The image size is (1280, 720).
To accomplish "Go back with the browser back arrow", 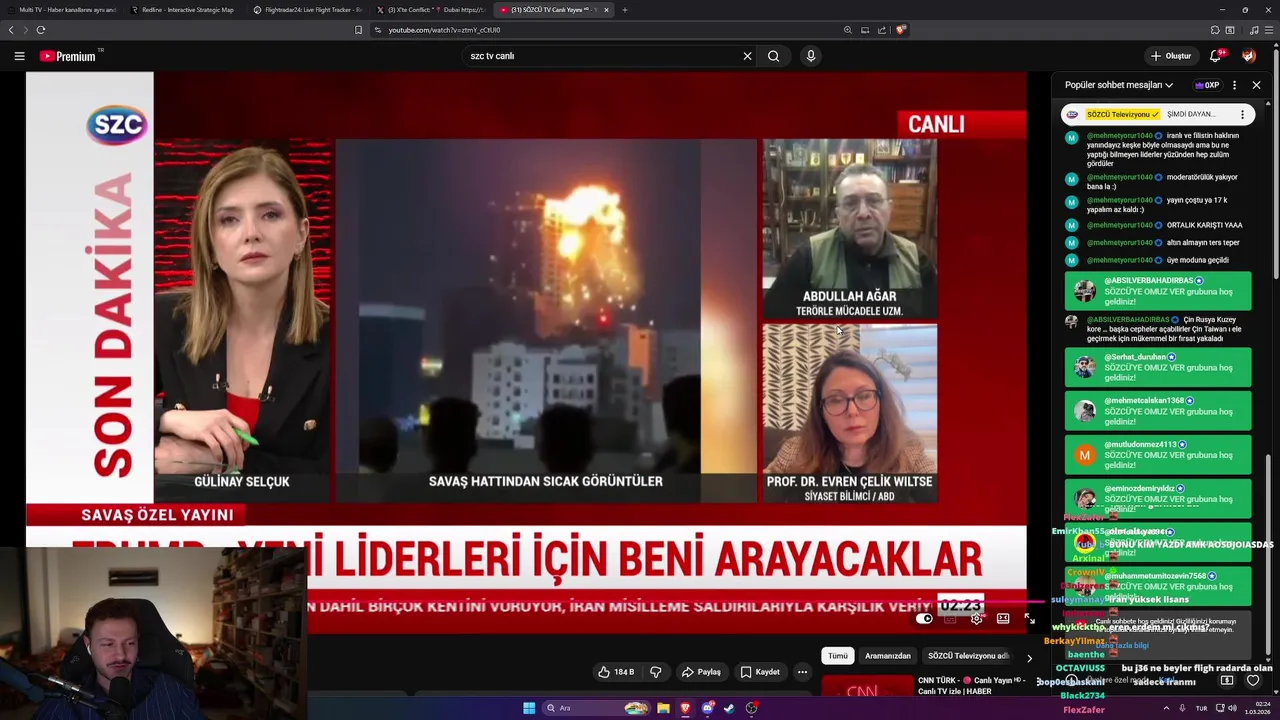I will tap(11, 30).
